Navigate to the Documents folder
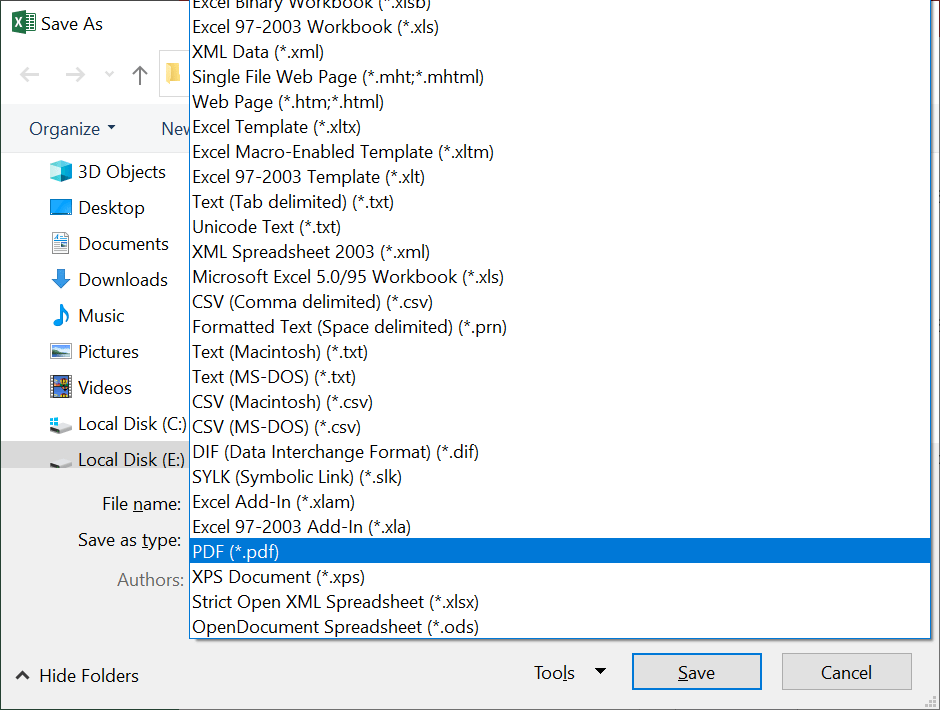Viewport: 940px width, 710px height. pos(114,243)
